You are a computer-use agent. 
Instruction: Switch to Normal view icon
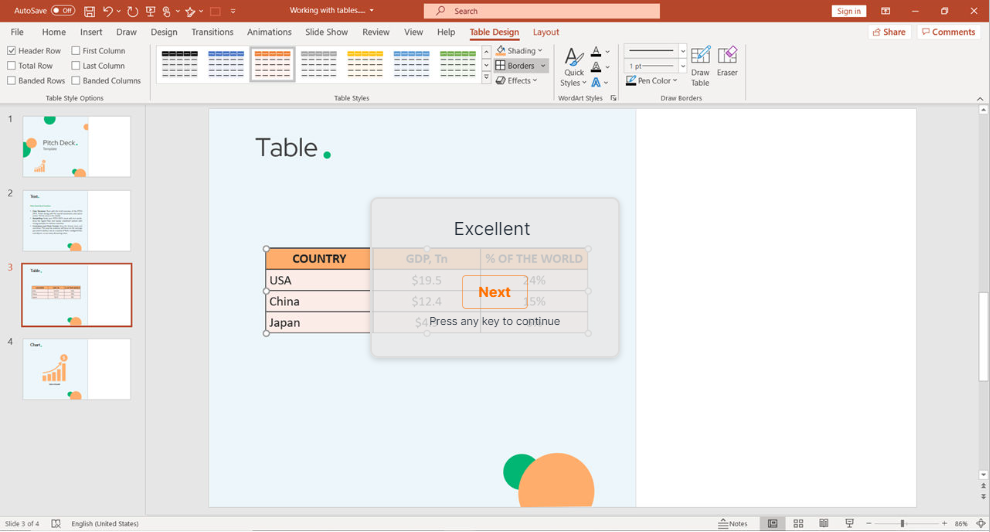[x=772, y=523]
